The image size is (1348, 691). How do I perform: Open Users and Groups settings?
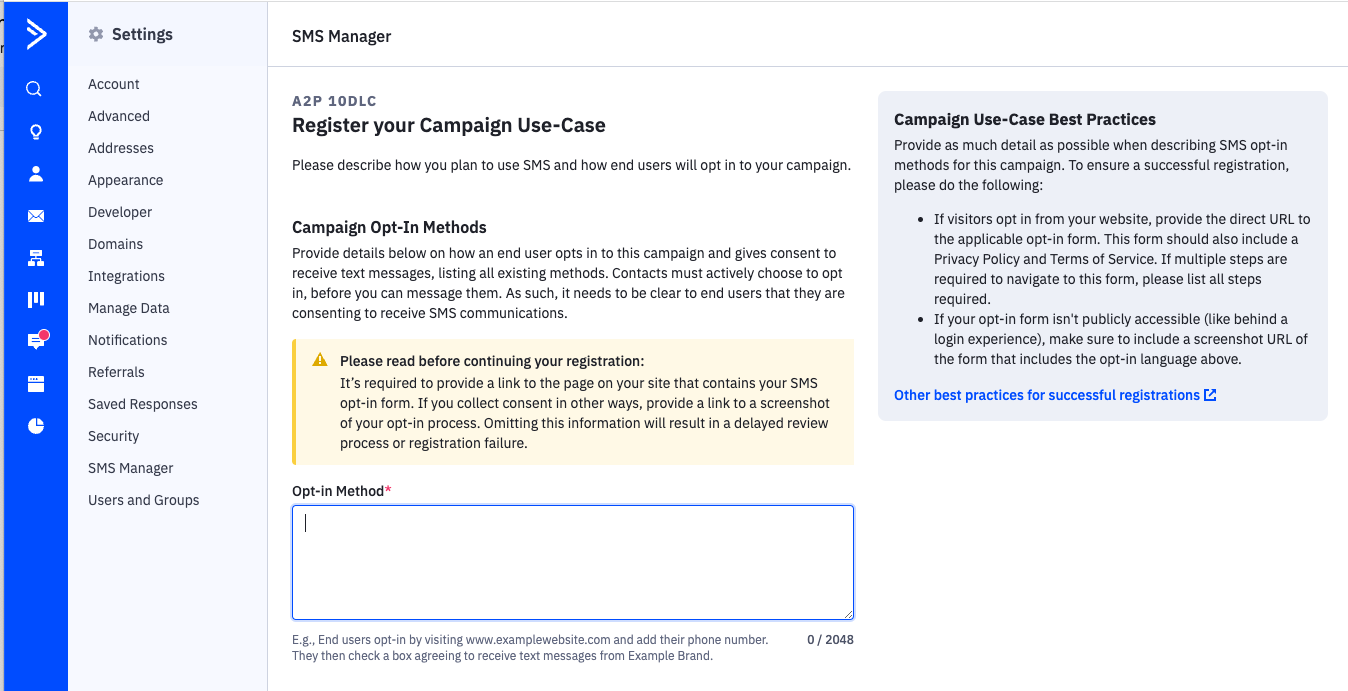(x=144, y=500)
